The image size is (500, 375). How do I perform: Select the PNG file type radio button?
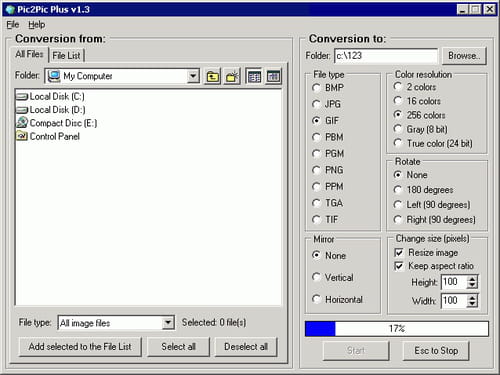tap(316, 170)
